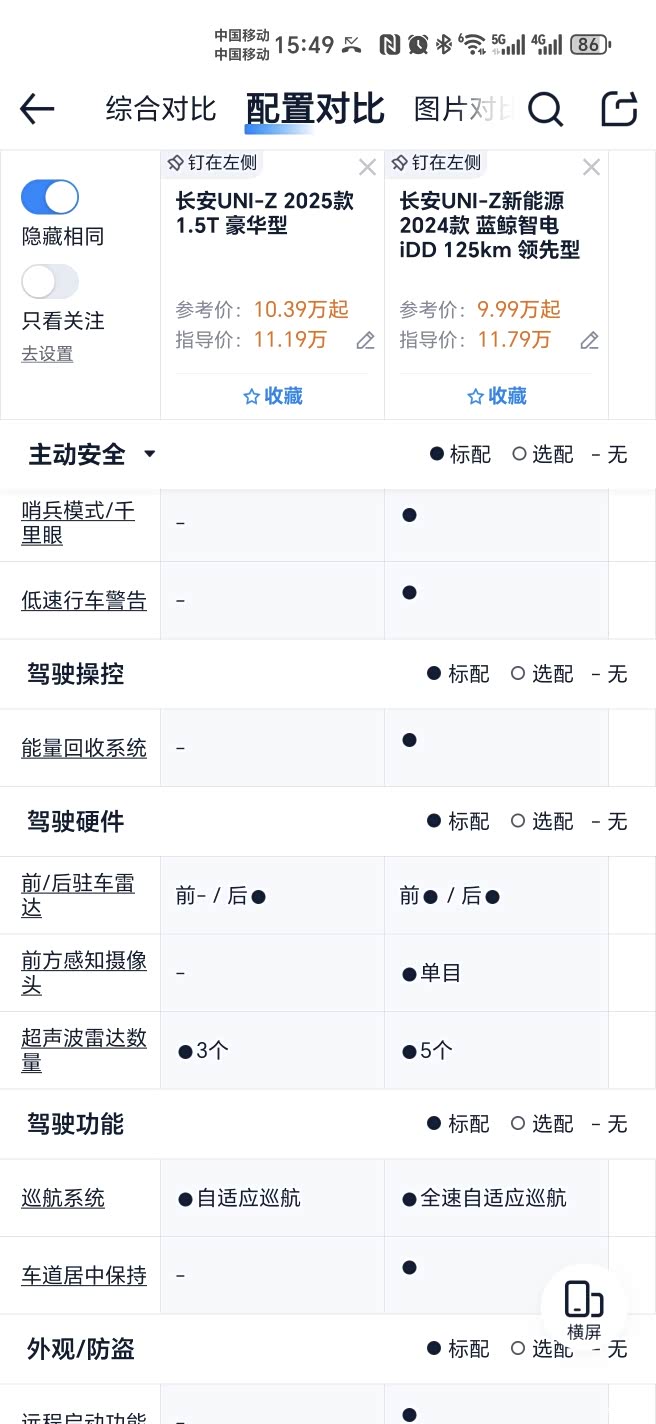Remove the UNI-Z新能源 2024款 column with X
The image size is (656, 1424).
click(x=591, y=167)
